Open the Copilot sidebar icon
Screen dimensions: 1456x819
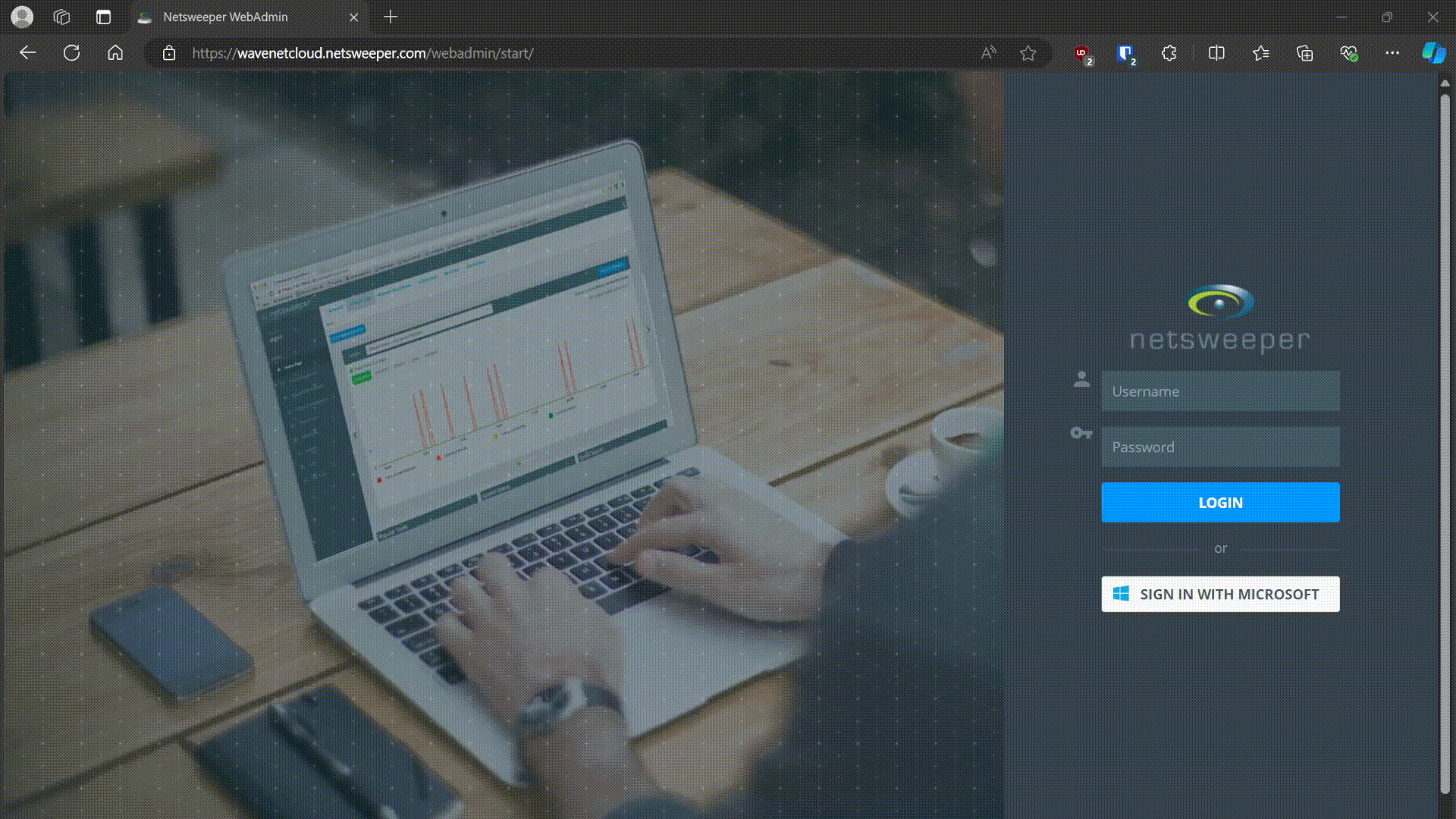pos(1433,53)
